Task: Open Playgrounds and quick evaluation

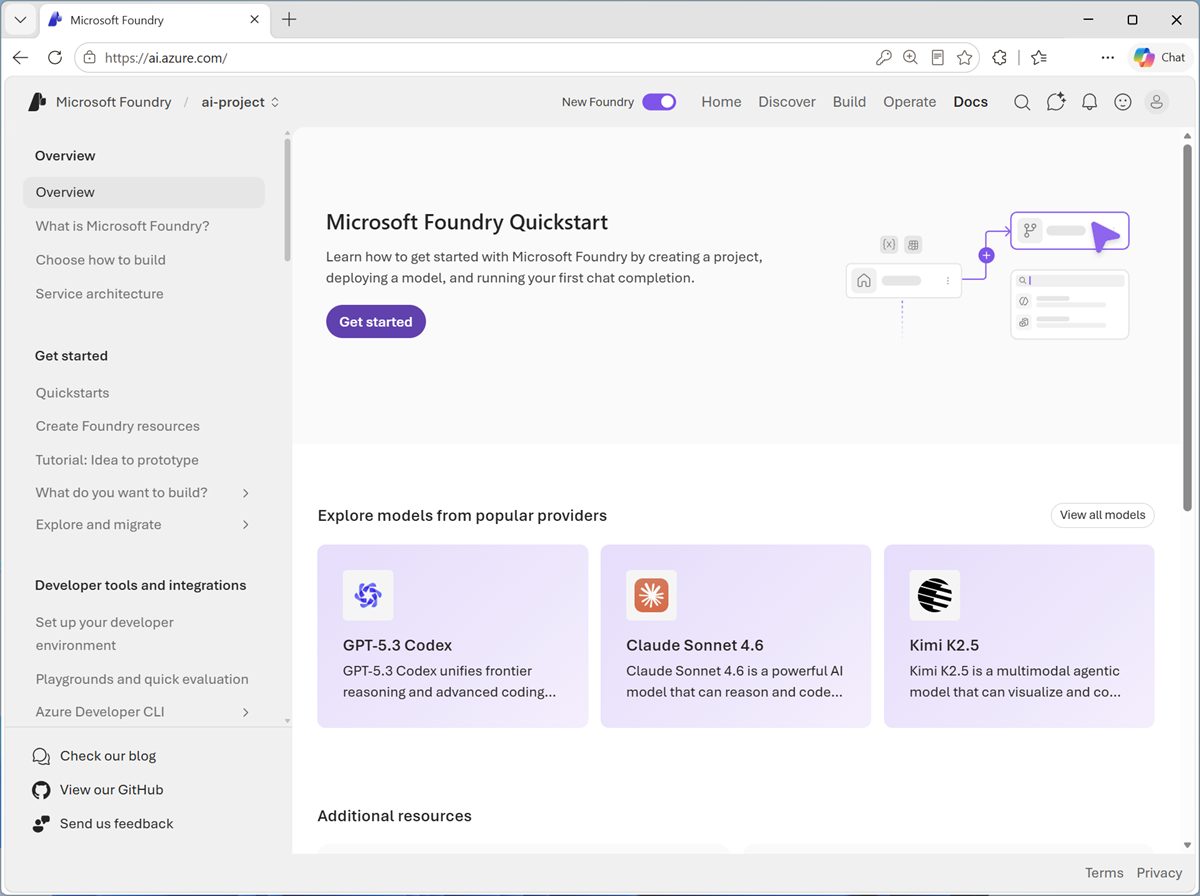Action: pos(142,679)
